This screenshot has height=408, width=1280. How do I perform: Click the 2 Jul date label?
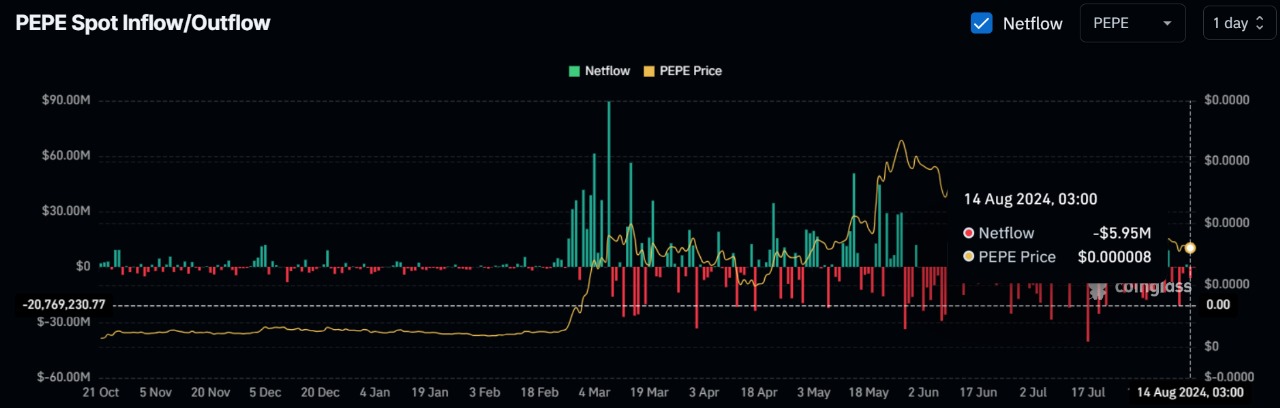point(1032,393)
